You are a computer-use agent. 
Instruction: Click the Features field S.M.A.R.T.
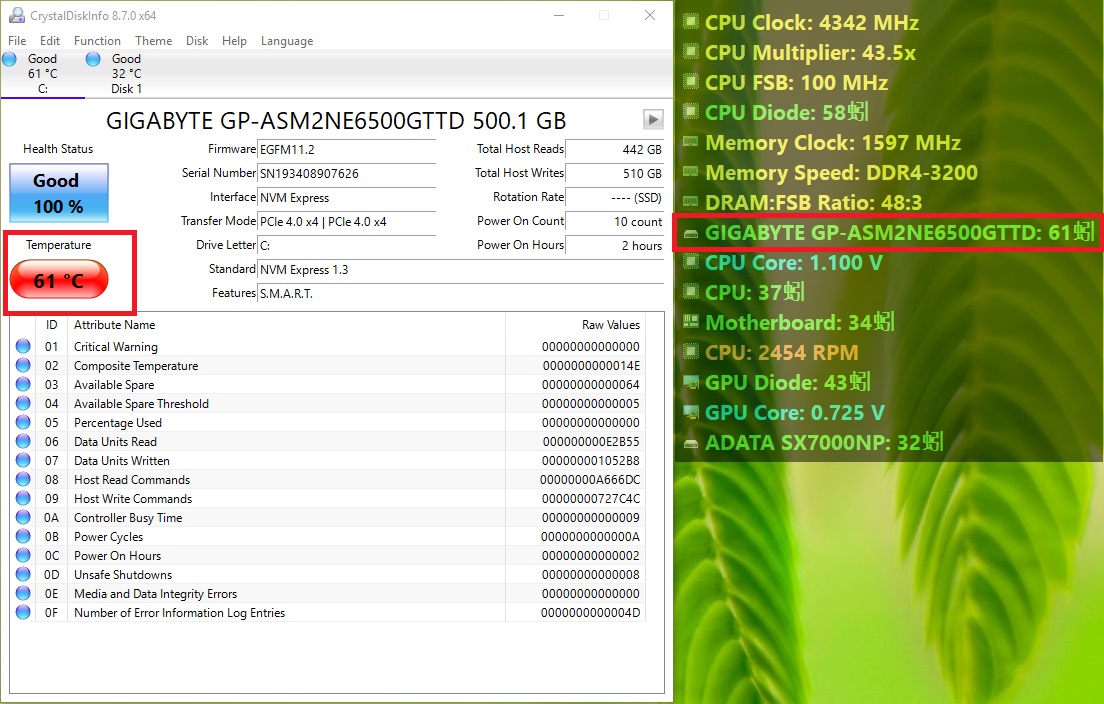click(x=461, y=294)
